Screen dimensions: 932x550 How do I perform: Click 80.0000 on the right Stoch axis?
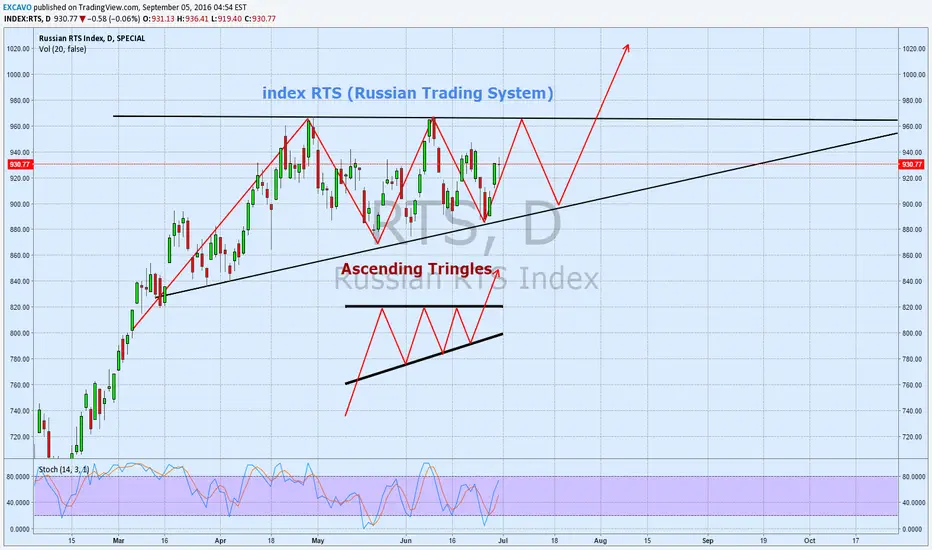[914, 477]
